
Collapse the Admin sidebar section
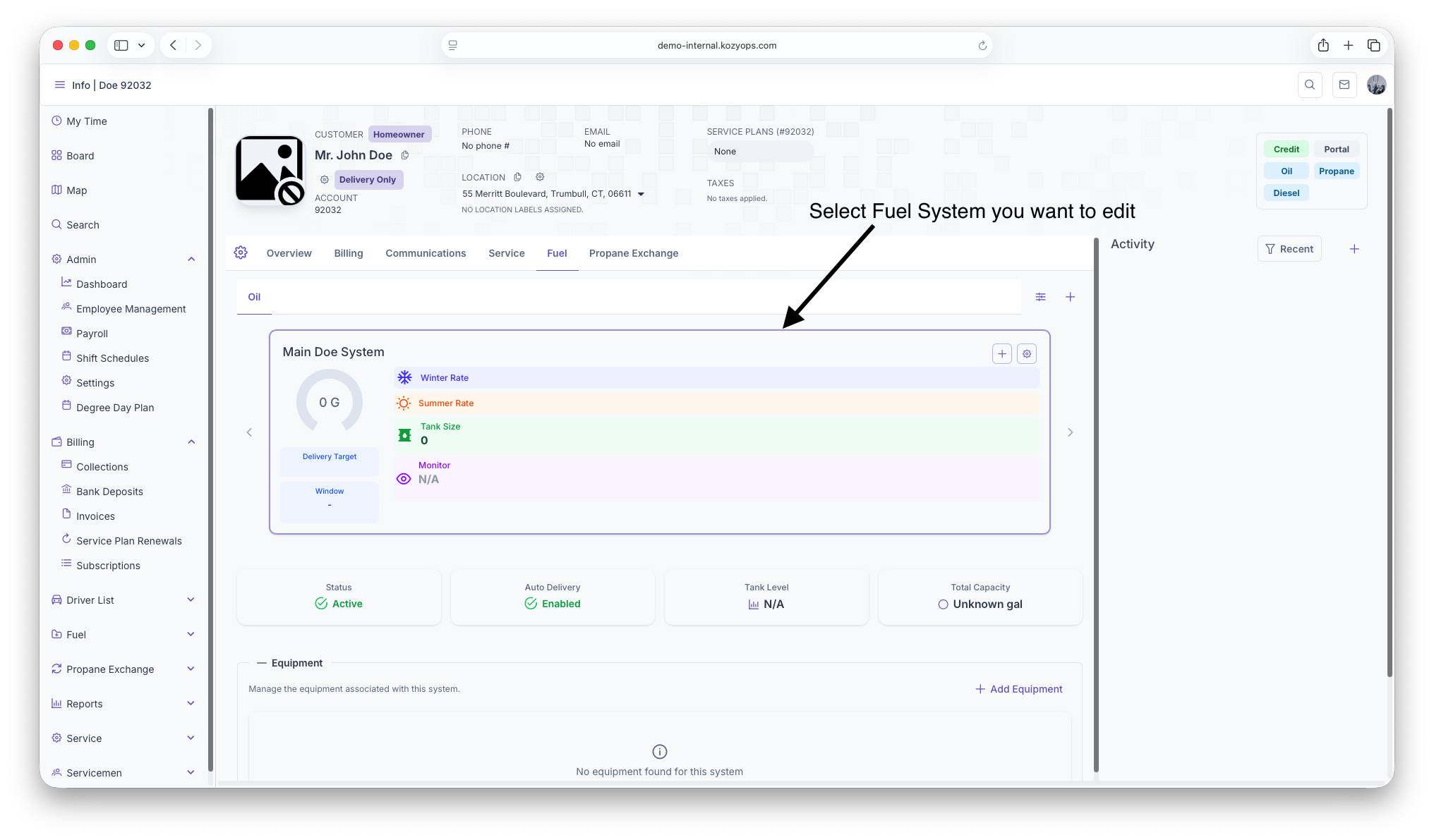point(191,260)
